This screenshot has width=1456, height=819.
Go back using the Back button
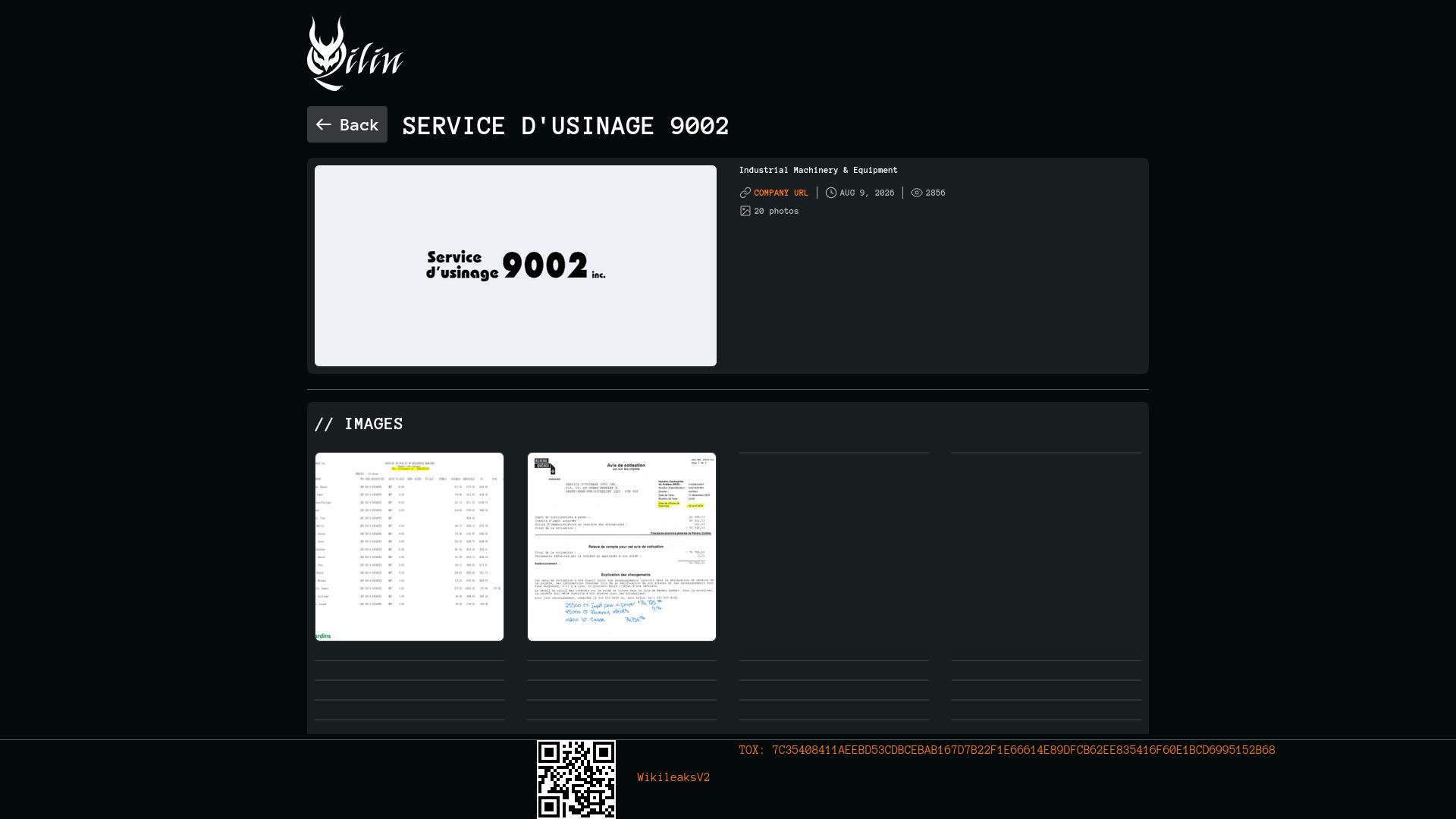click(x=347, y=124)
